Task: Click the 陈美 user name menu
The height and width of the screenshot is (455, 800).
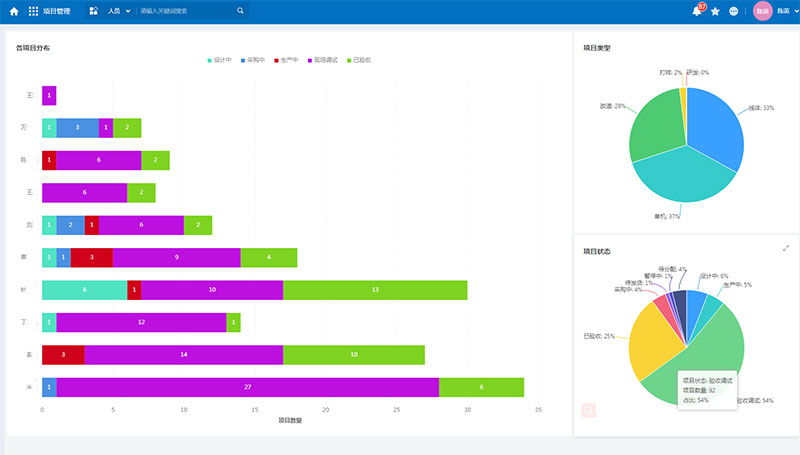Action: pyautogui.click(x=783, y=11)
